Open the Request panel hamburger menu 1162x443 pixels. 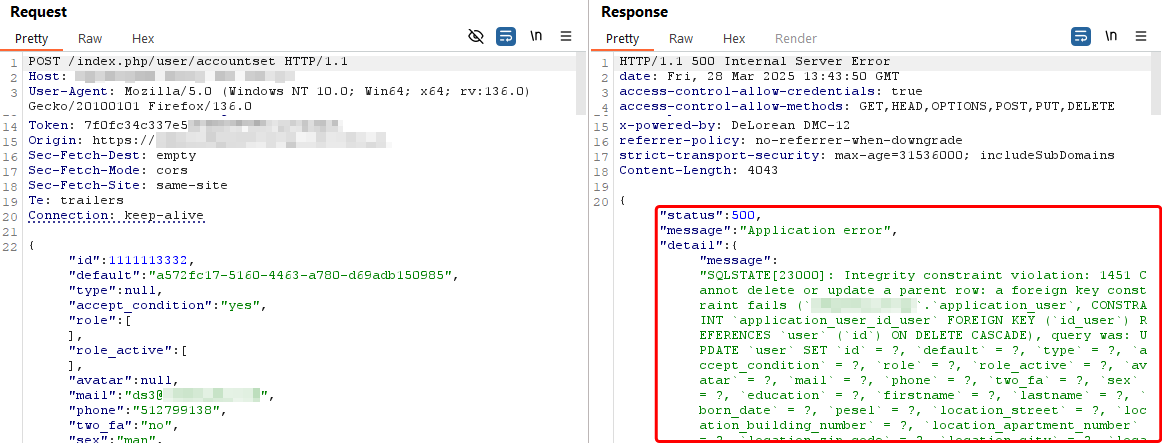pos(566,36)
